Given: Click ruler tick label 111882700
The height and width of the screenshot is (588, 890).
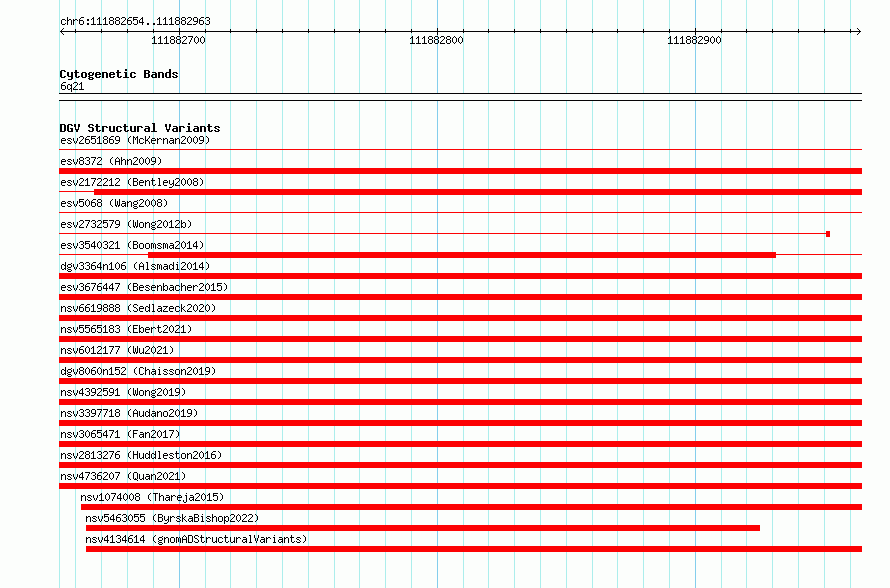Looking at the screenshot, I should tap(178, 40).
